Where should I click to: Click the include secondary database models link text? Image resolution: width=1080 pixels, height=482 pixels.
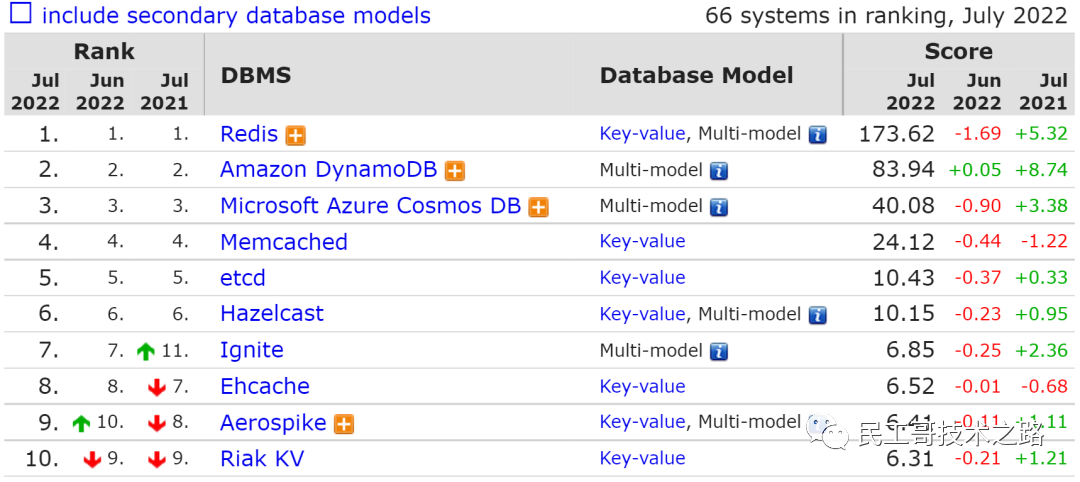236,16
